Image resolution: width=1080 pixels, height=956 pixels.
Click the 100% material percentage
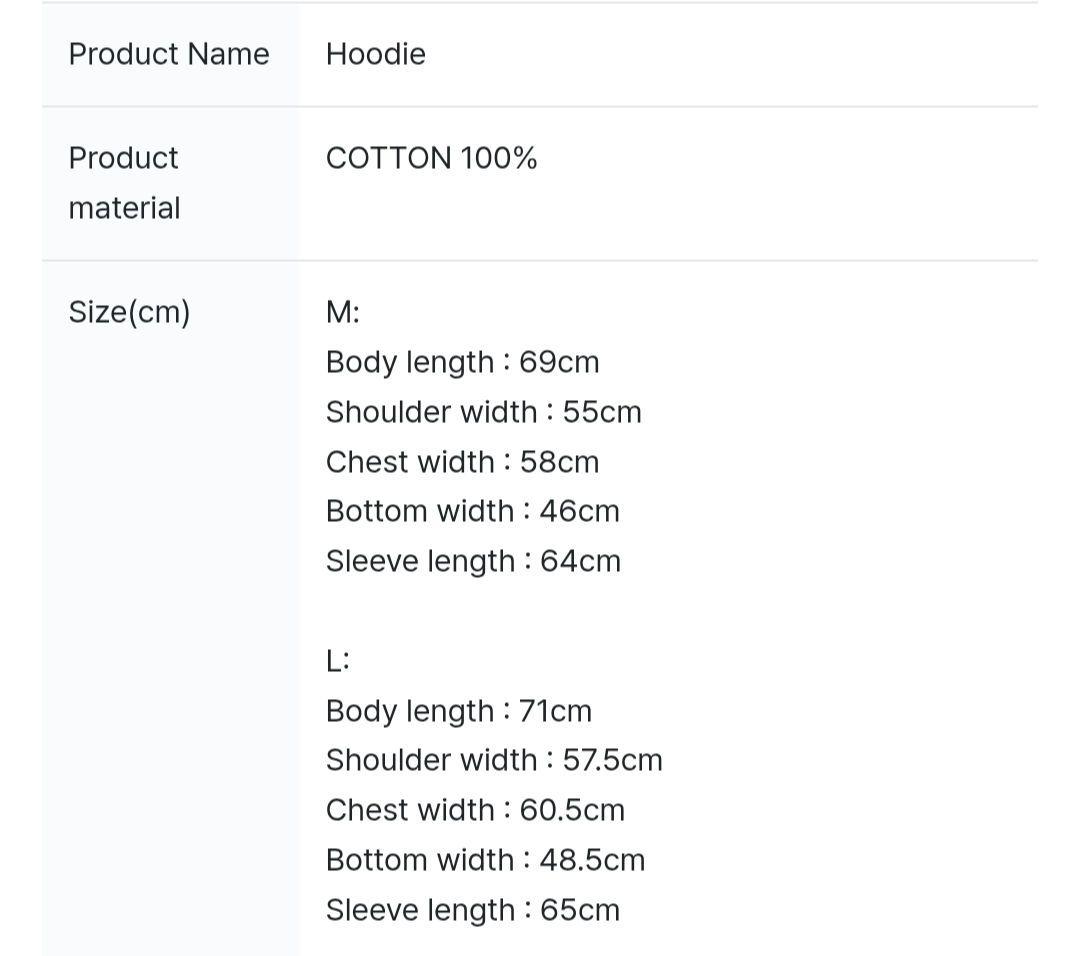click(499, 158)
